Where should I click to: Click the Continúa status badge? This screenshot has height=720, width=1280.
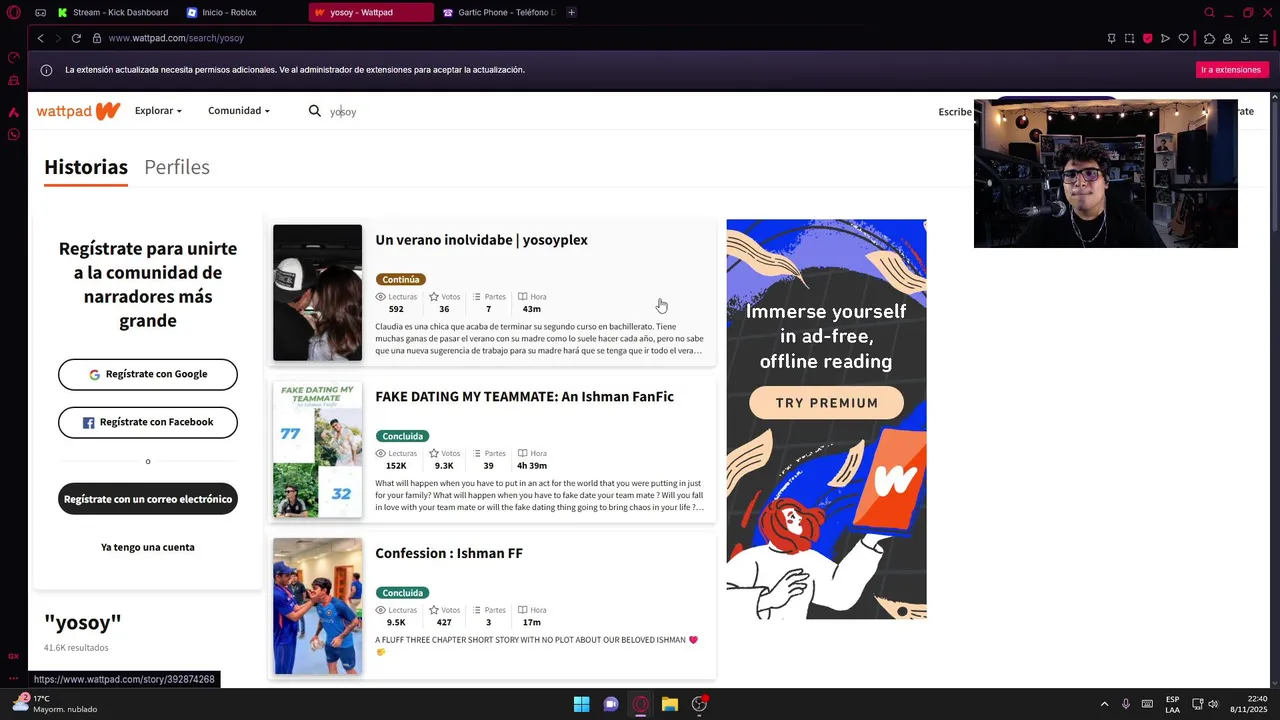click(x=401, y=279)
